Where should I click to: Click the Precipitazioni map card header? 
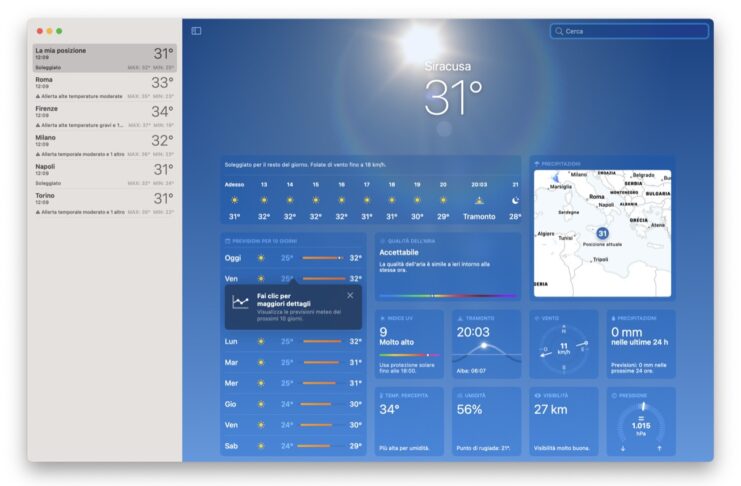pyautogui.click(x=557, y=164)
